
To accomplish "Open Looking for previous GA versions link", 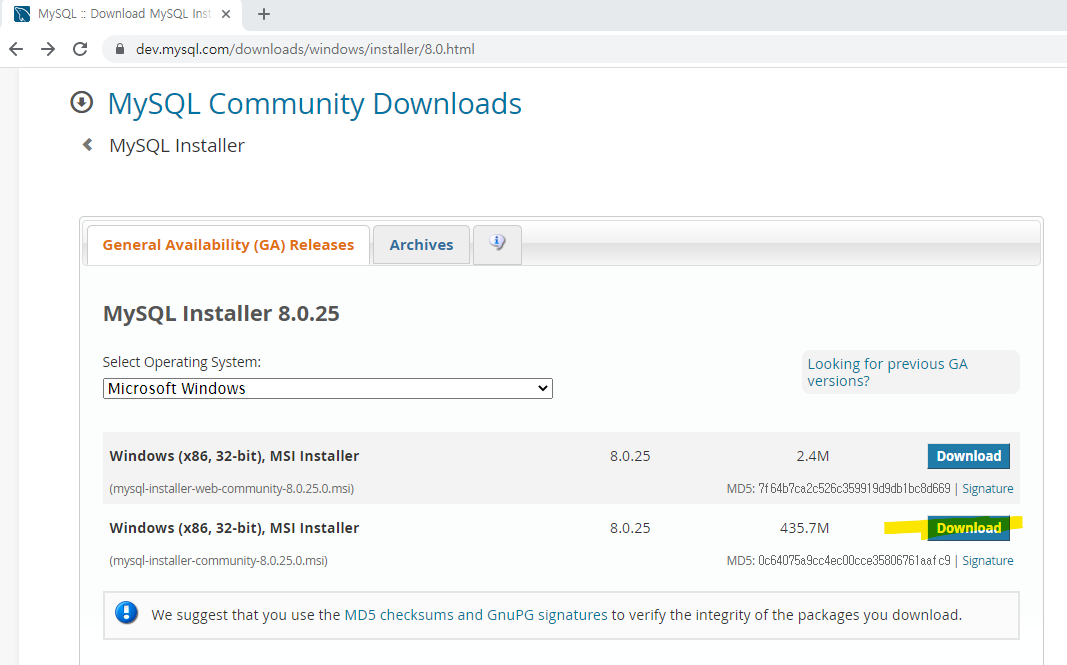I will click(x=887, y=372).
